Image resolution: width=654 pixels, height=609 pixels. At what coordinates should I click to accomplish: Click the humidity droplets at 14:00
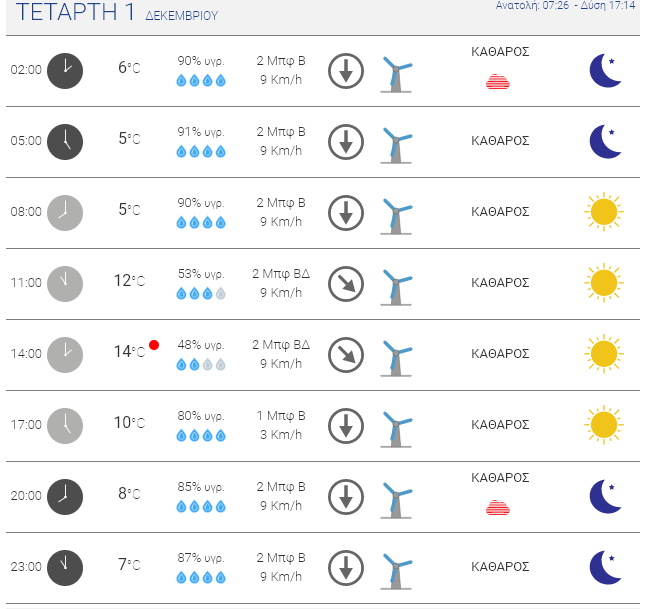click(x=201, y=365)
